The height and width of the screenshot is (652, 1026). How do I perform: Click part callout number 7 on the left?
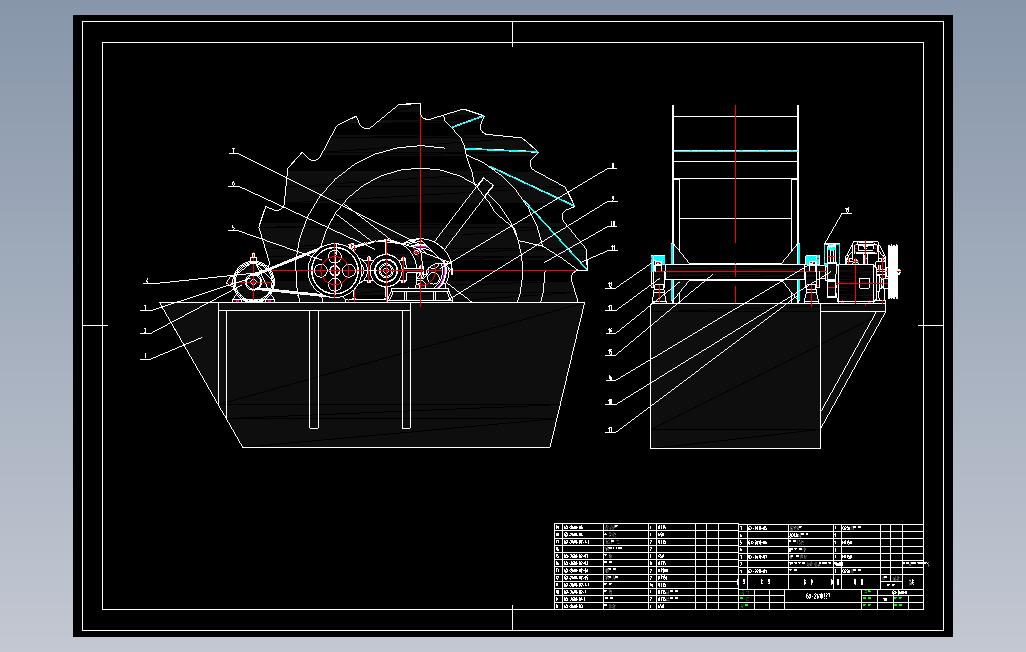point(233,152)
